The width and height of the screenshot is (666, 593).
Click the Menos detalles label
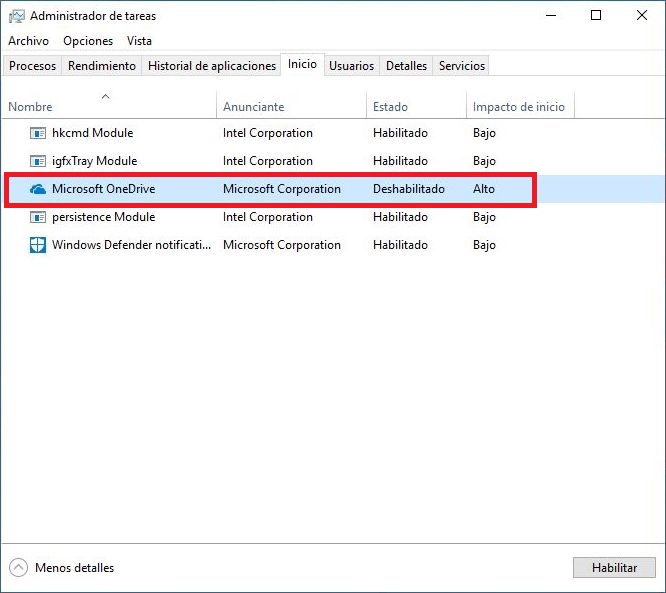click(x=75, y=568)
